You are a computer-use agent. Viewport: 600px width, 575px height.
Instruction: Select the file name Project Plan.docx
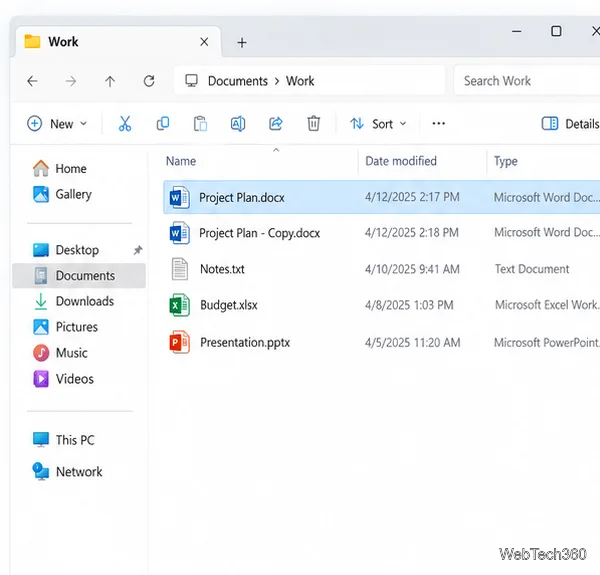coord(241,197)
